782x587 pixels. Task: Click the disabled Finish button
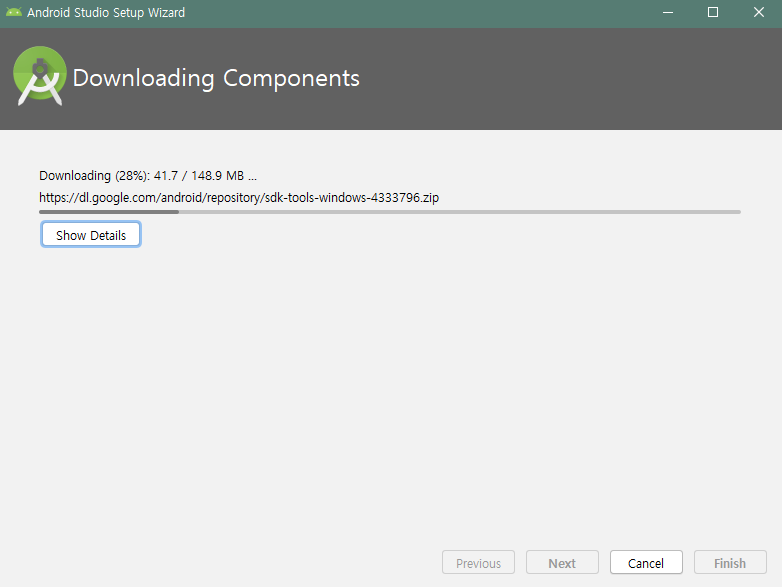730,563
